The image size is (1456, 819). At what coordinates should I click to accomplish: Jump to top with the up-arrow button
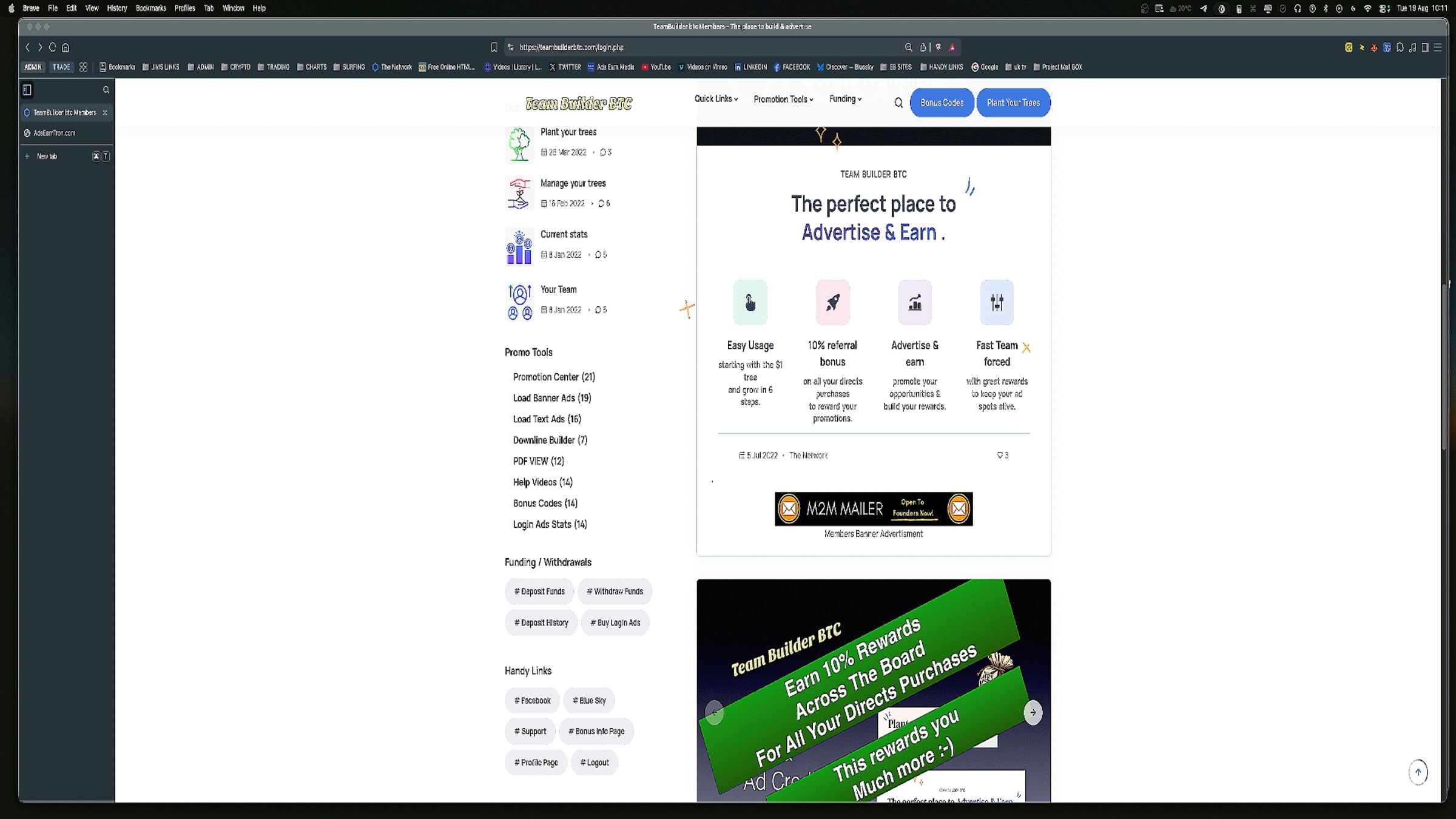coord(1418,772)
